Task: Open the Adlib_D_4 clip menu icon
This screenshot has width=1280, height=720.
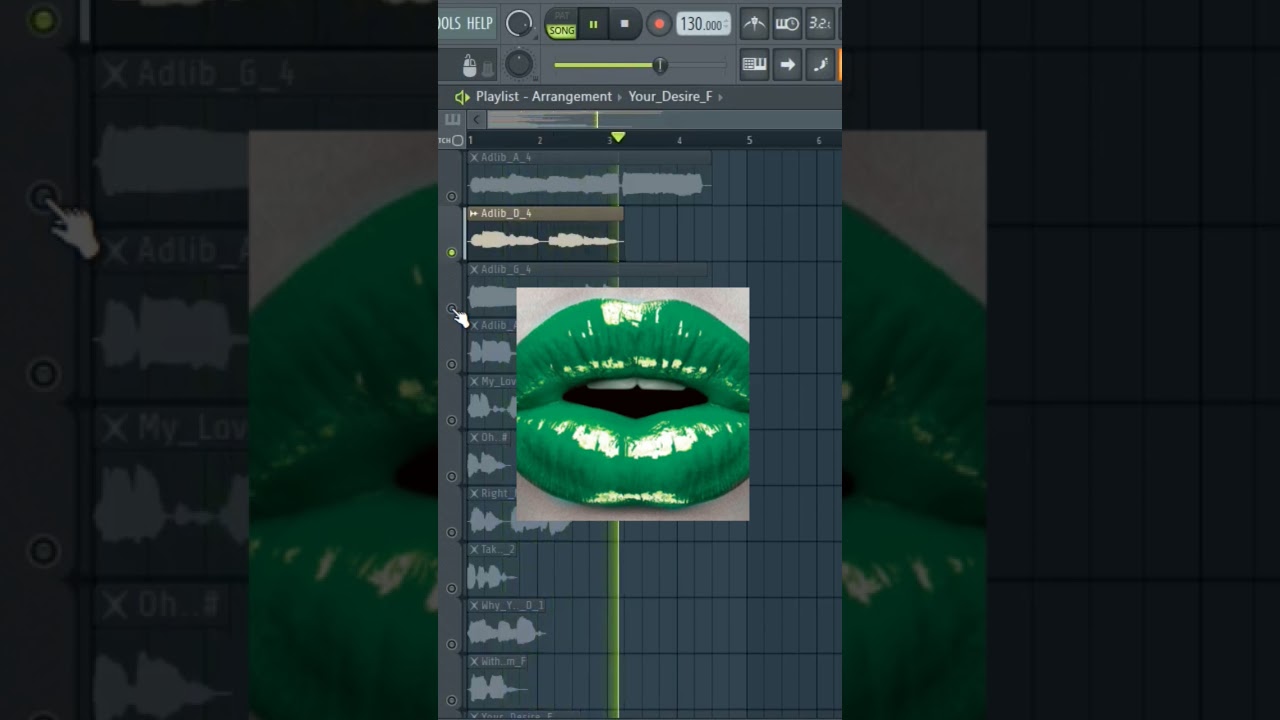Action: 474,213
